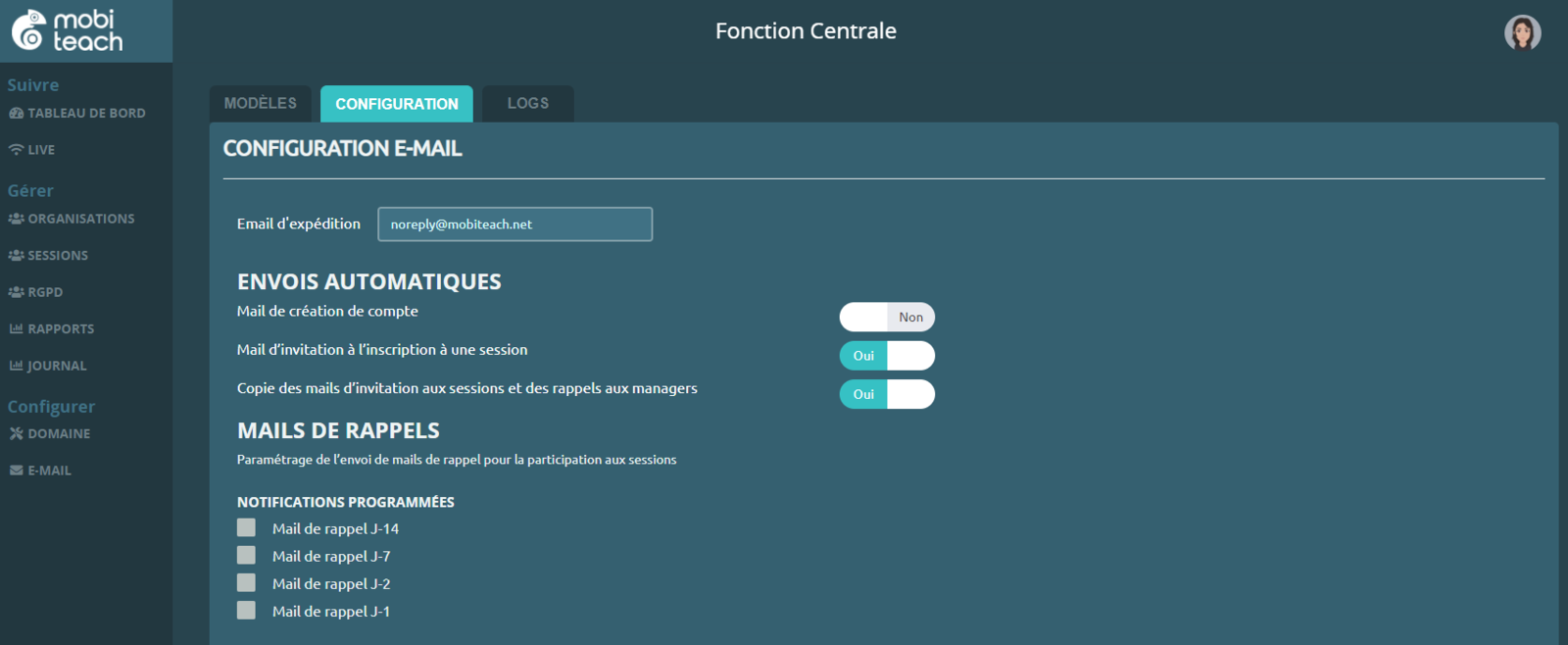Click the Notifications programmées label
This screenshot has height=645, width=1568.
[x=346, y=502]
